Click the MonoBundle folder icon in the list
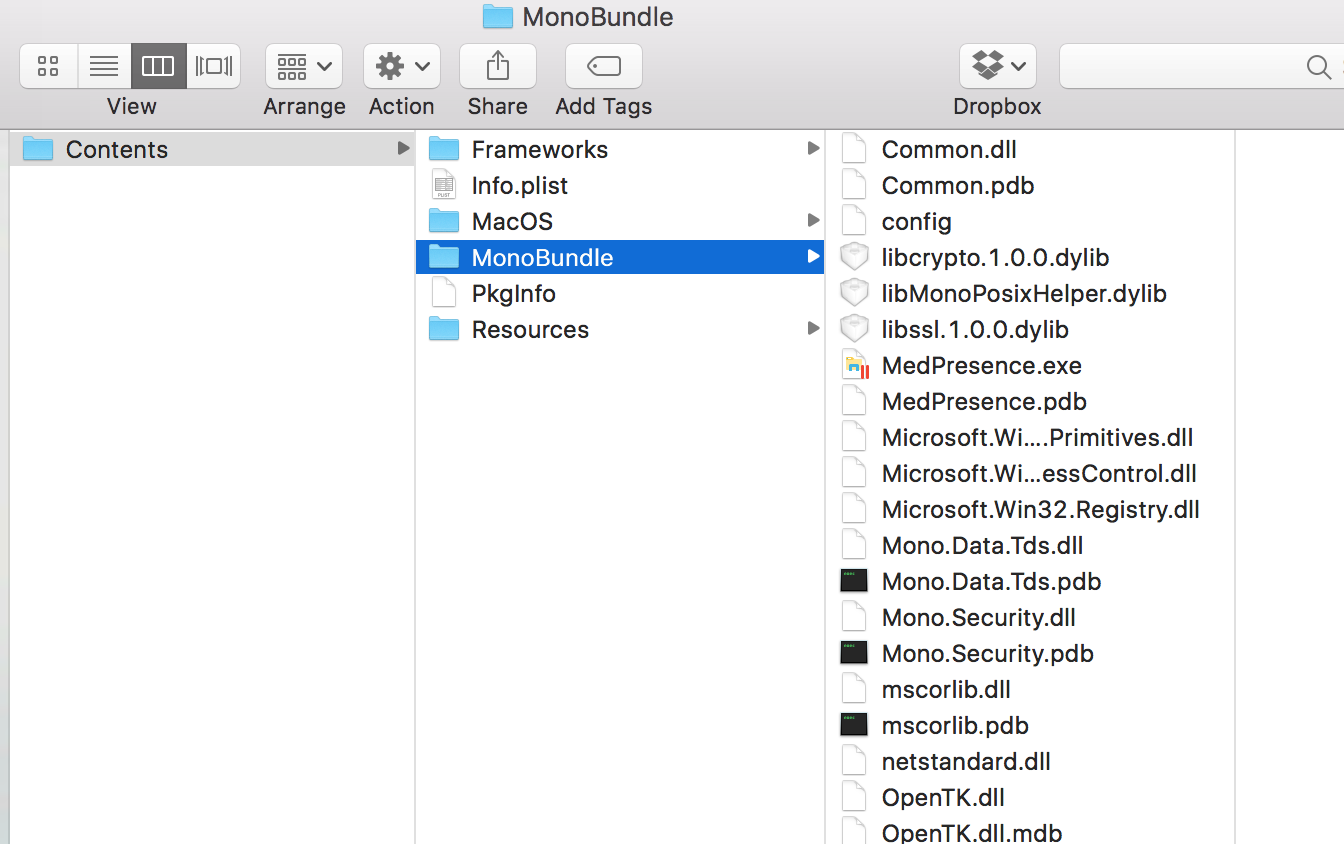 click(x=443, y=257)
